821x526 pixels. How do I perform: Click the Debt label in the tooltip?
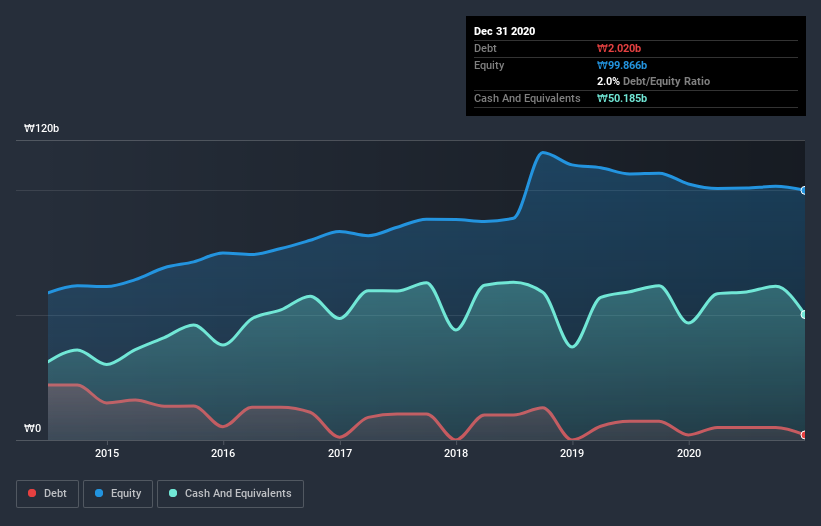(x=485, y=48)
